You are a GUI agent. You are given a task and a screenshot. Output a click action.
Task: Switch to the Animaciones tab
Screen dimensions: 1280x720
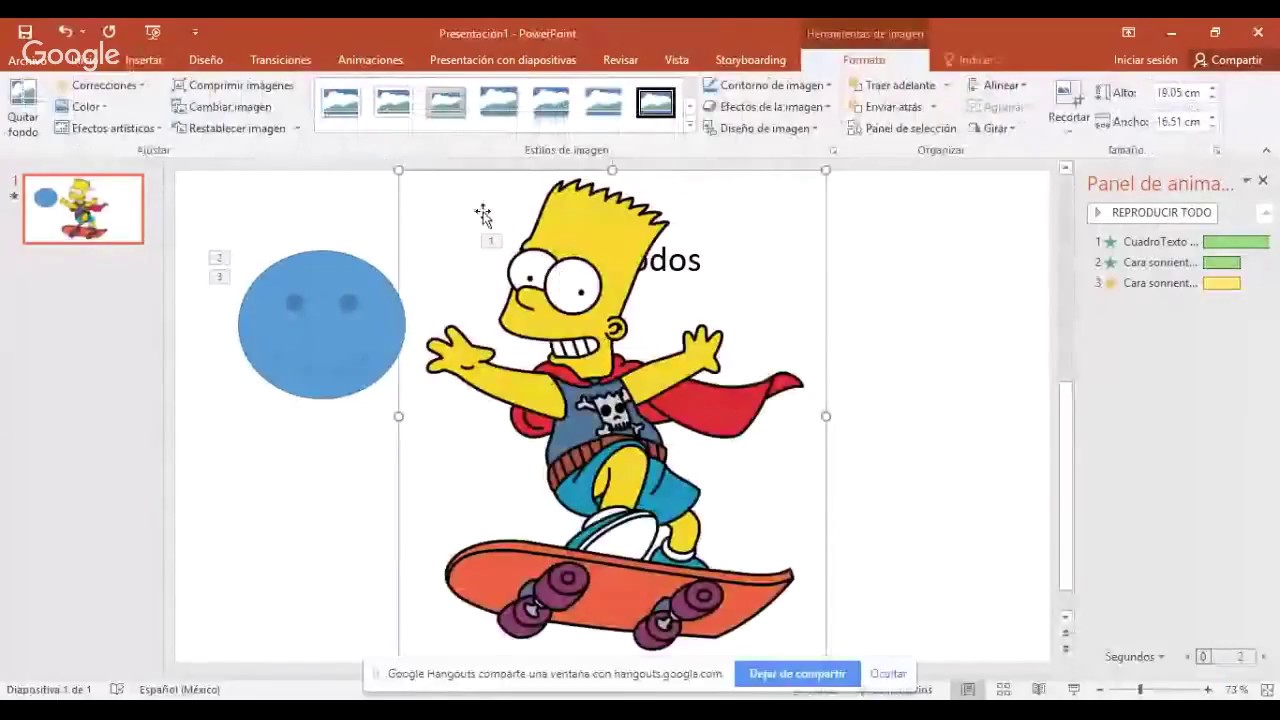(371, 60)
